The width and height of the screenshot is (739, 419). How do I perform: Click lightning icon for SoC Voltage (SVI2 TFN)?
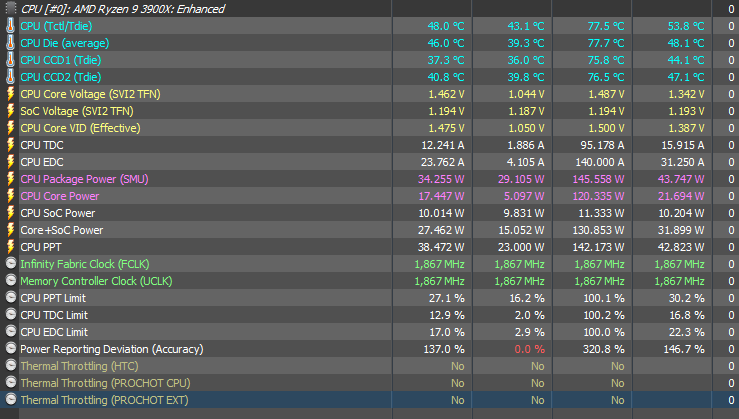click(10, 111)
